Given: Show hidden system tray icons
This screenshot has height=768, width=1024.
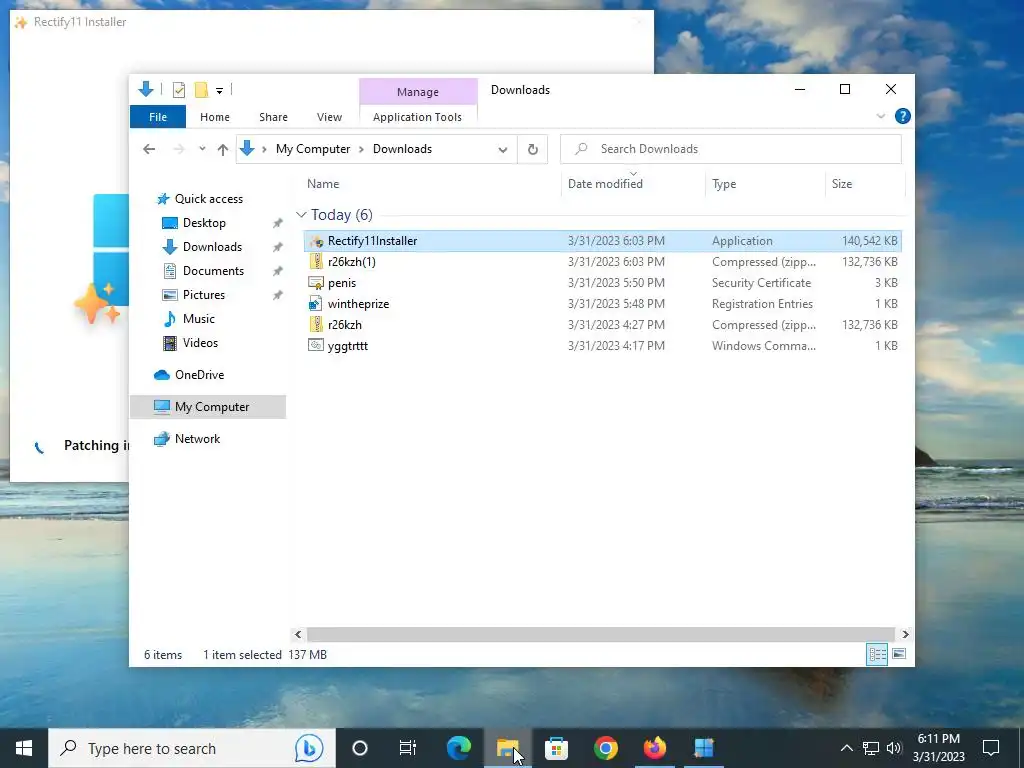Looking at the screenshot, I should coord(846,748).
